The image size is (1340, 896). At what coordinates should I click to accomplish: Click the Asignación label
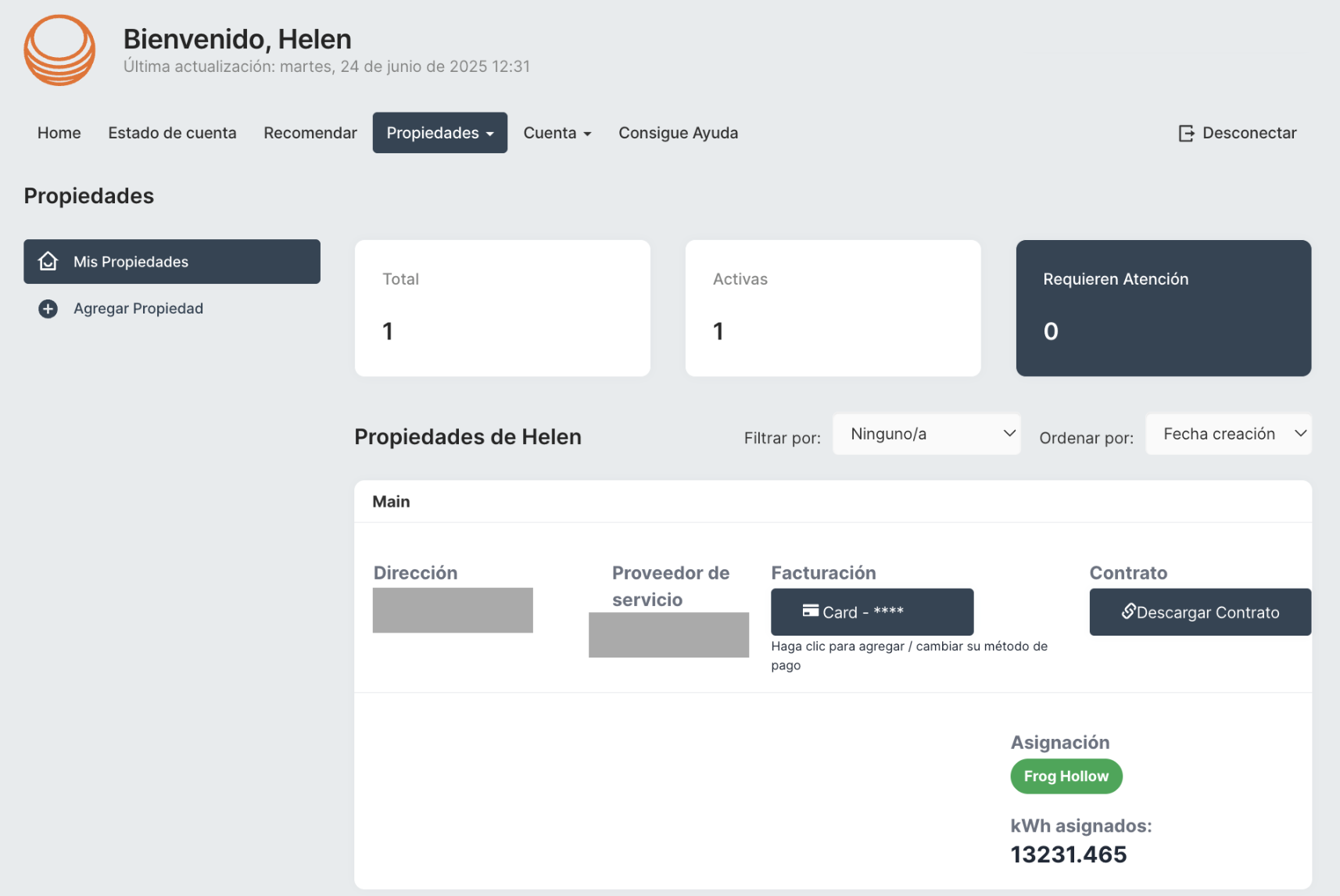1060,742
